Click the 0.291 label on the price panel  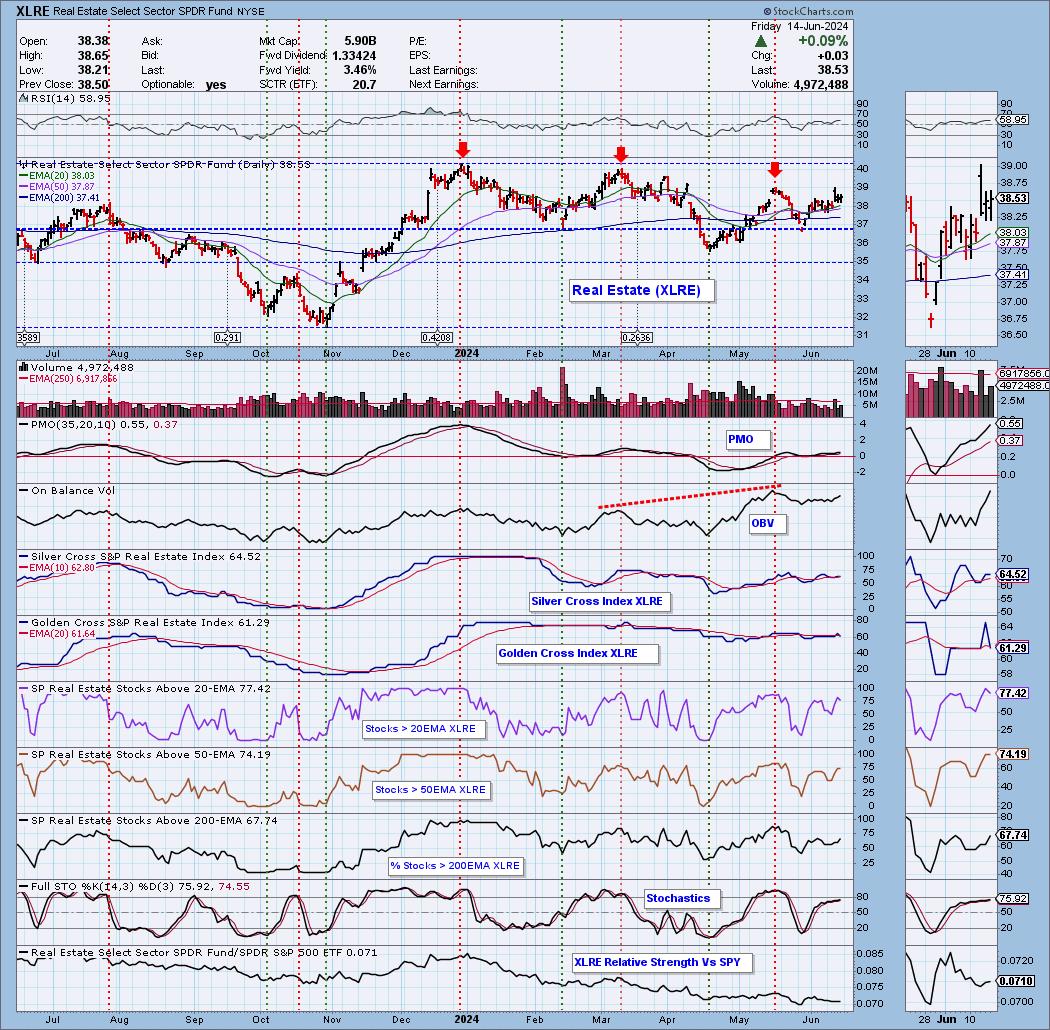tap(227, 338)
